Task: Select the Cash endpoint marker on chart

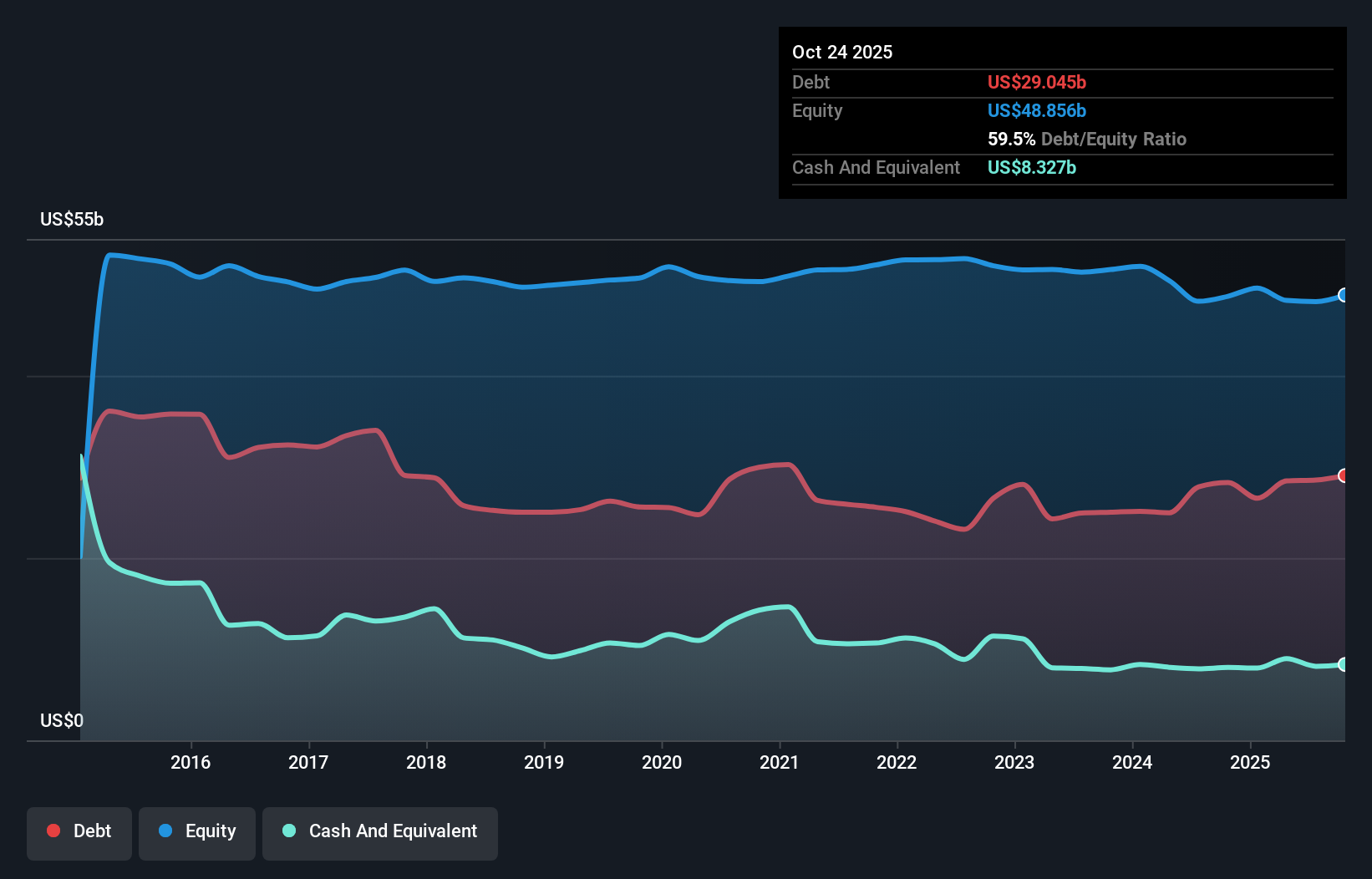Action: 1344,664
